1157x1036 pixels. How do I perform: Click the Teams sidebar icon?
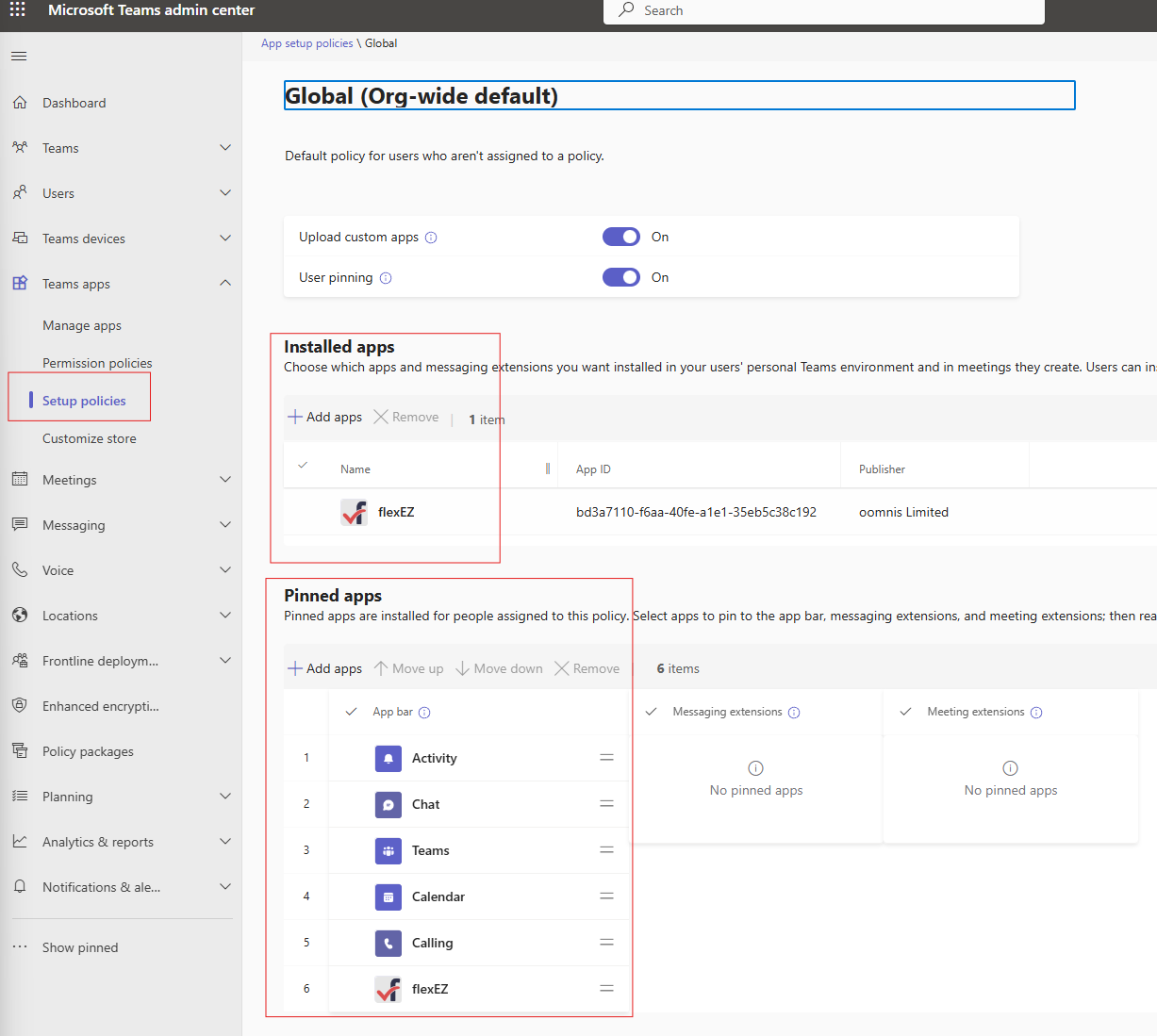pos(20,148)
